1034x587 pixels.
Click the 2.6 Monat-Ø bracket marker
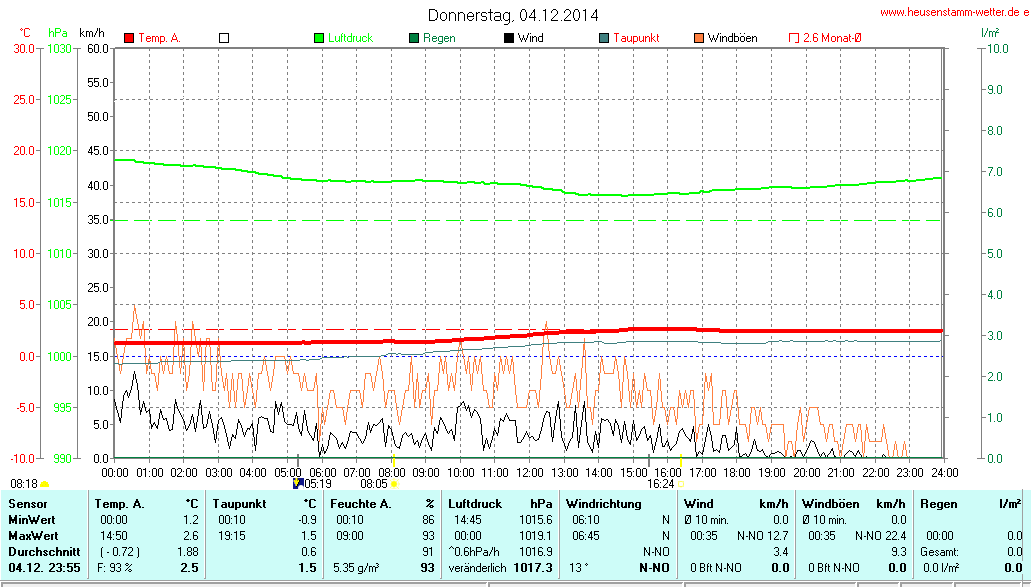pos(794,38)
